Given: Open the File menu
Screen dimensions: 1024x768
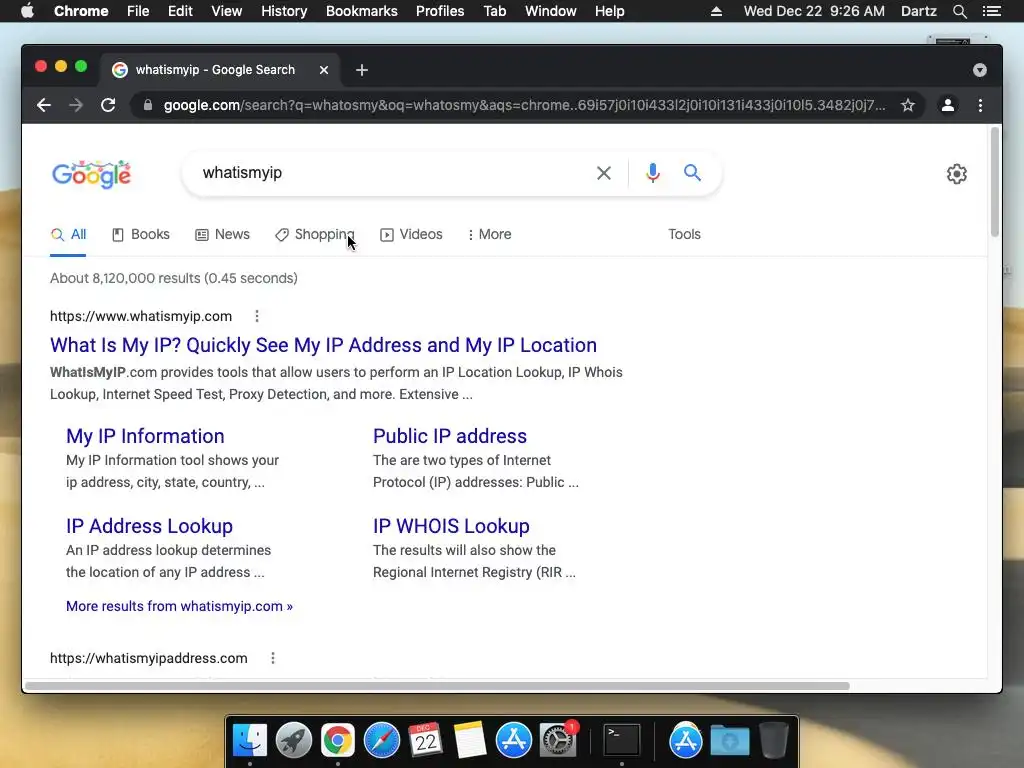Looking at the screenshot, I should (138, 11).
